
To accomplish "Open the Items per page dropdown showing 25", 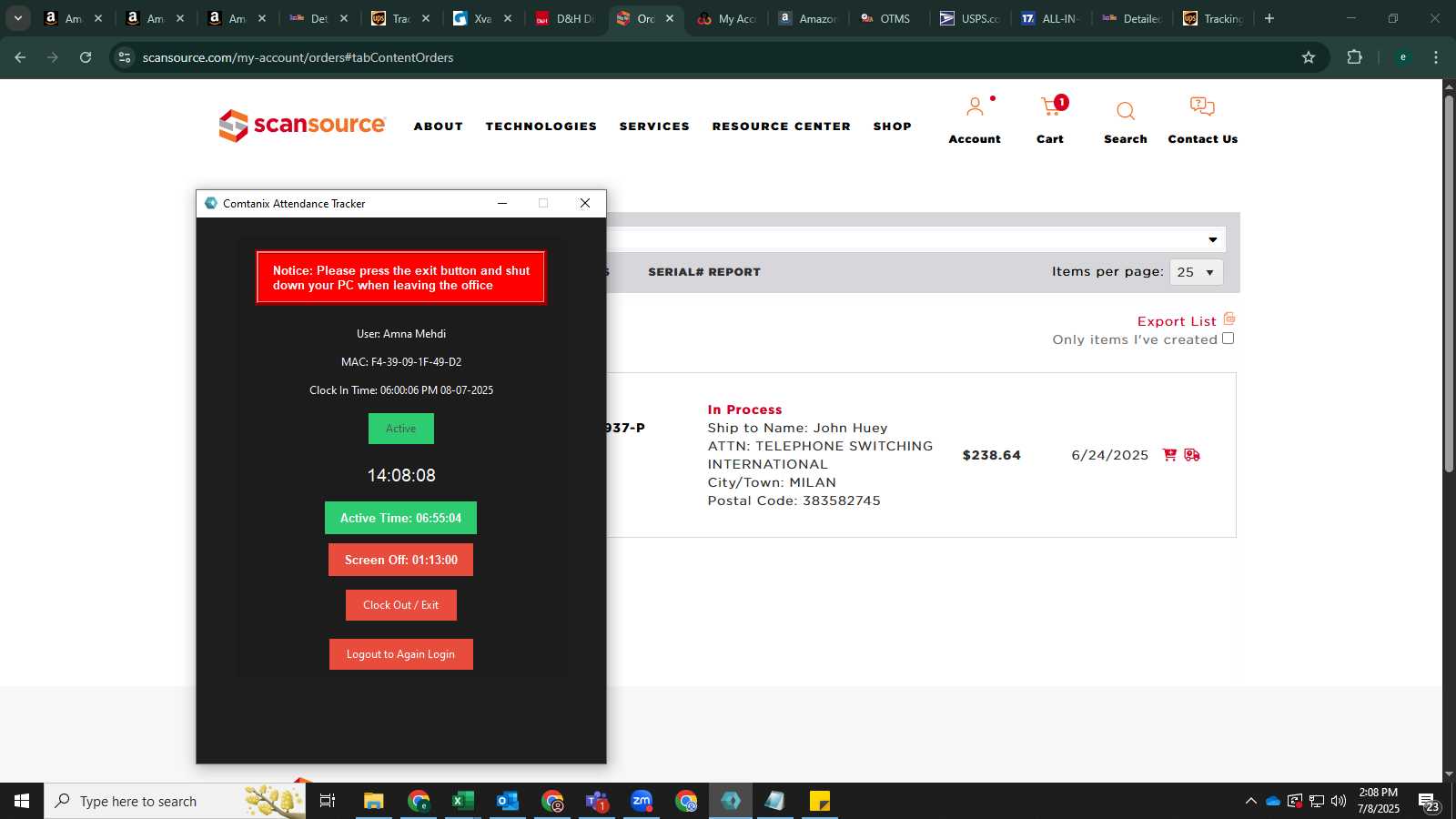I will (x=1196, y=272).
